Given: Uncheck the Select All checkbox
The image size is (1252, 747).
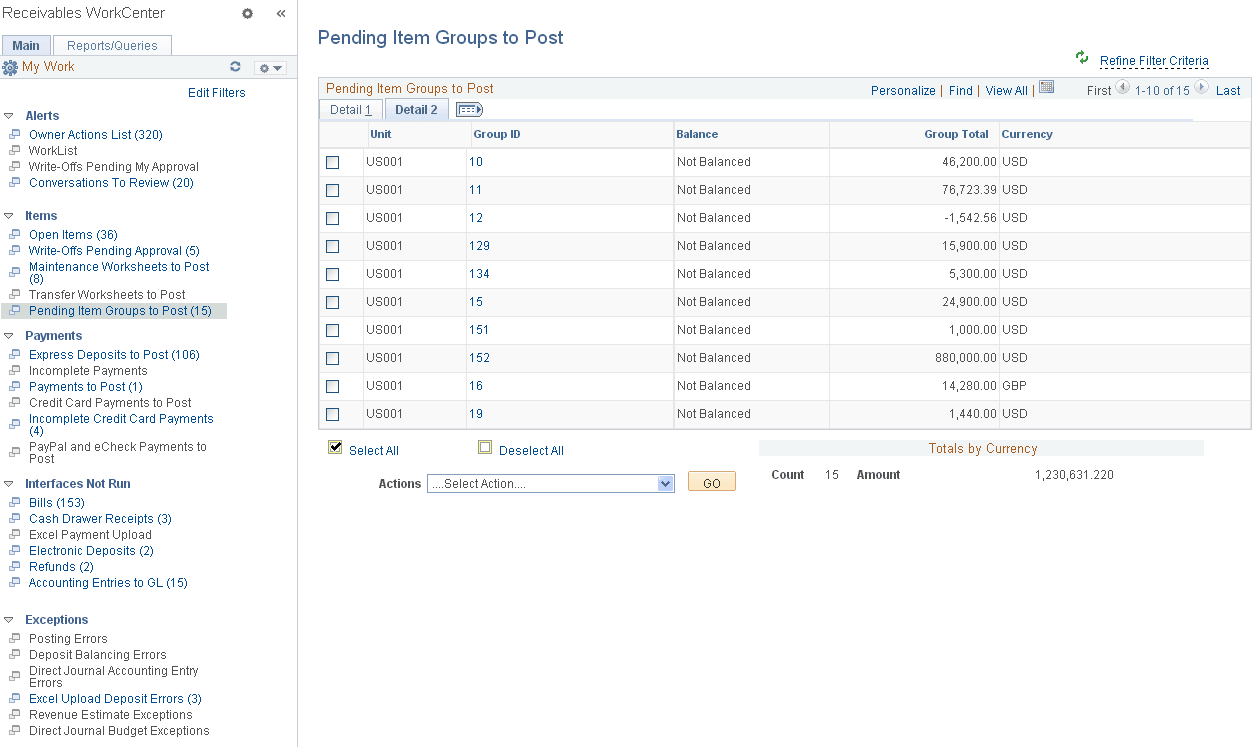Looking at the screenshot, I should 335,447.
